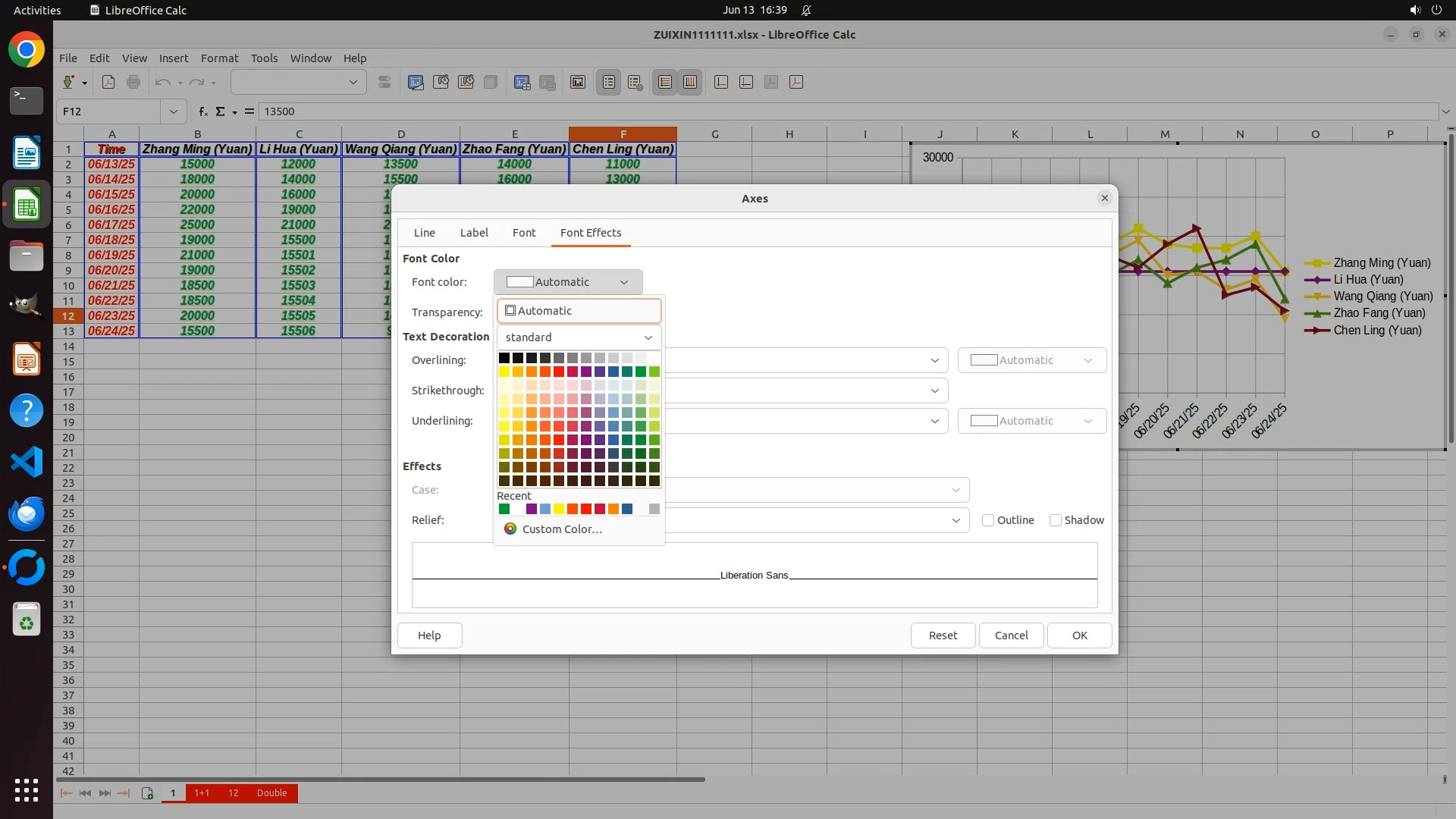Switch to the Label tab

point(474,233)
